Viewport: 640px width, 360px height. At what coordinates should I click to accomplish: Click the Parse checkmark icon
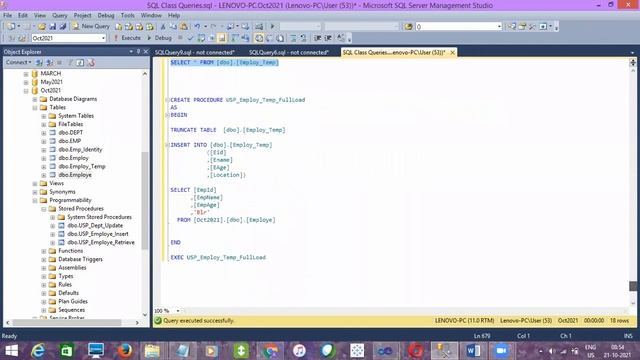coord(190,38)
